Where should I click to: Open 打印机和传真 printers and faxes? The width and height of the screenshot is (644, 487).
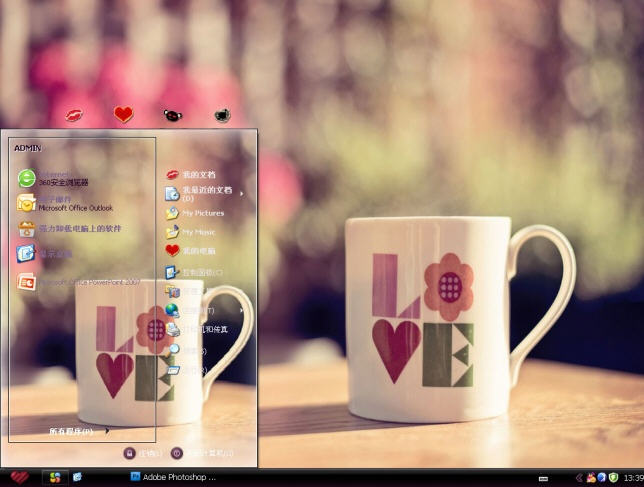pos(196,329)
